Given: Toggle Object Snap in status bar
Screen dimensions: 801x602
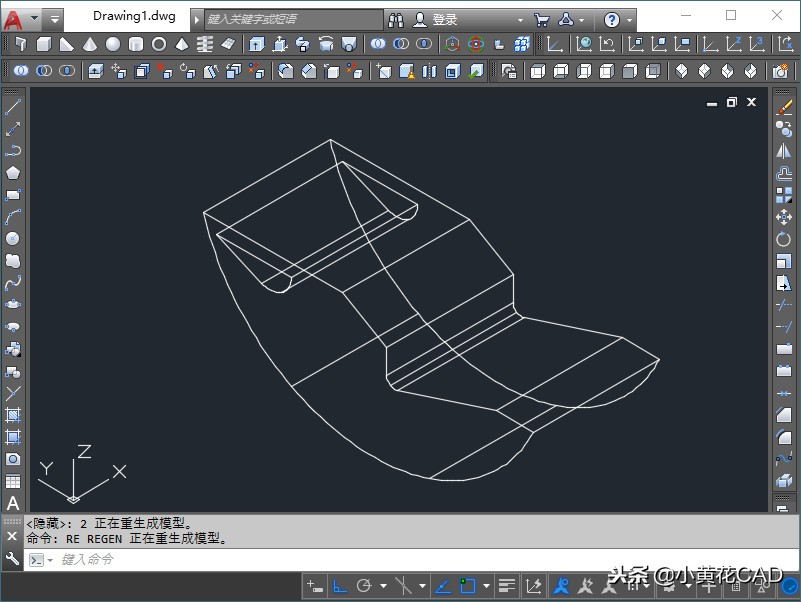Looking at the screenshot, I should pyautogui.click(x=467, y=586).
